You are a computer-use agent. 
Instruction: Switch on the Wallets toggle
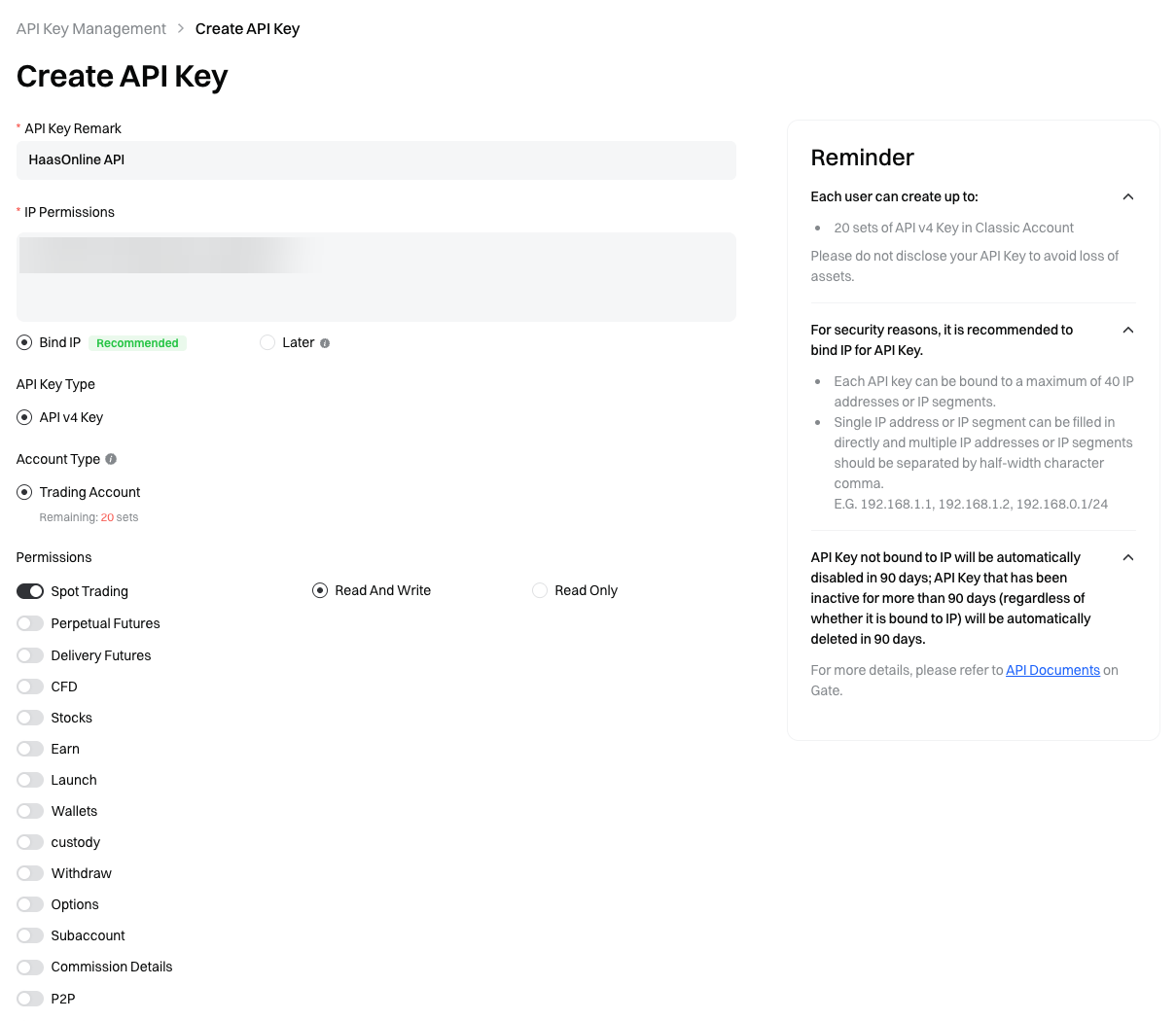(30, 811)
